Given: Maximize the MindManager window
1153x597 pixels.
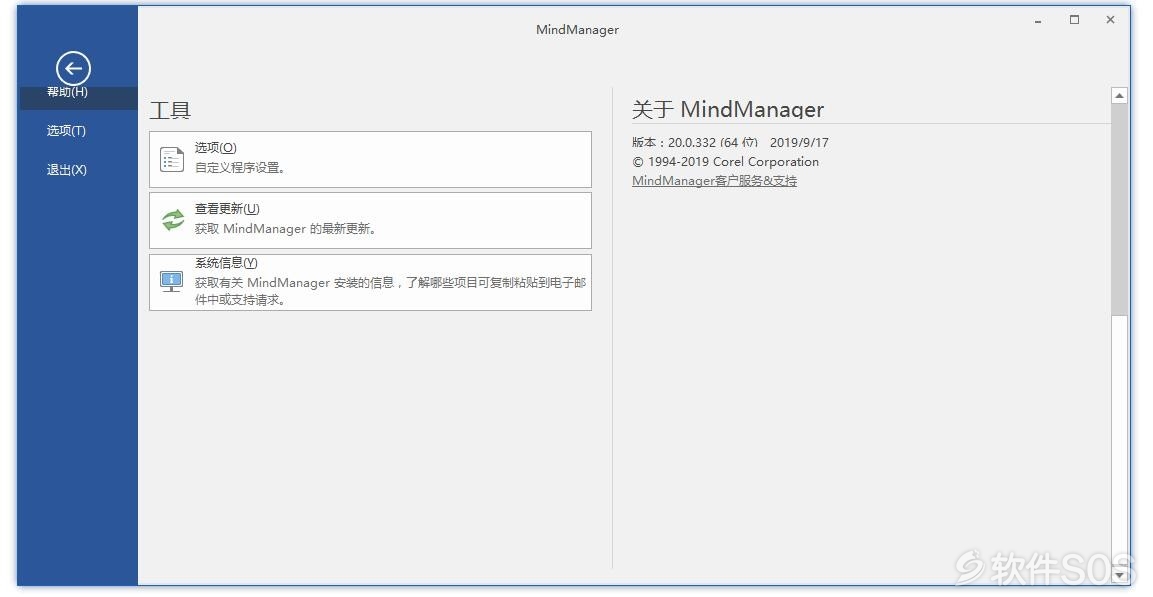Looking at the screenshot, I should coord(1074,20).
